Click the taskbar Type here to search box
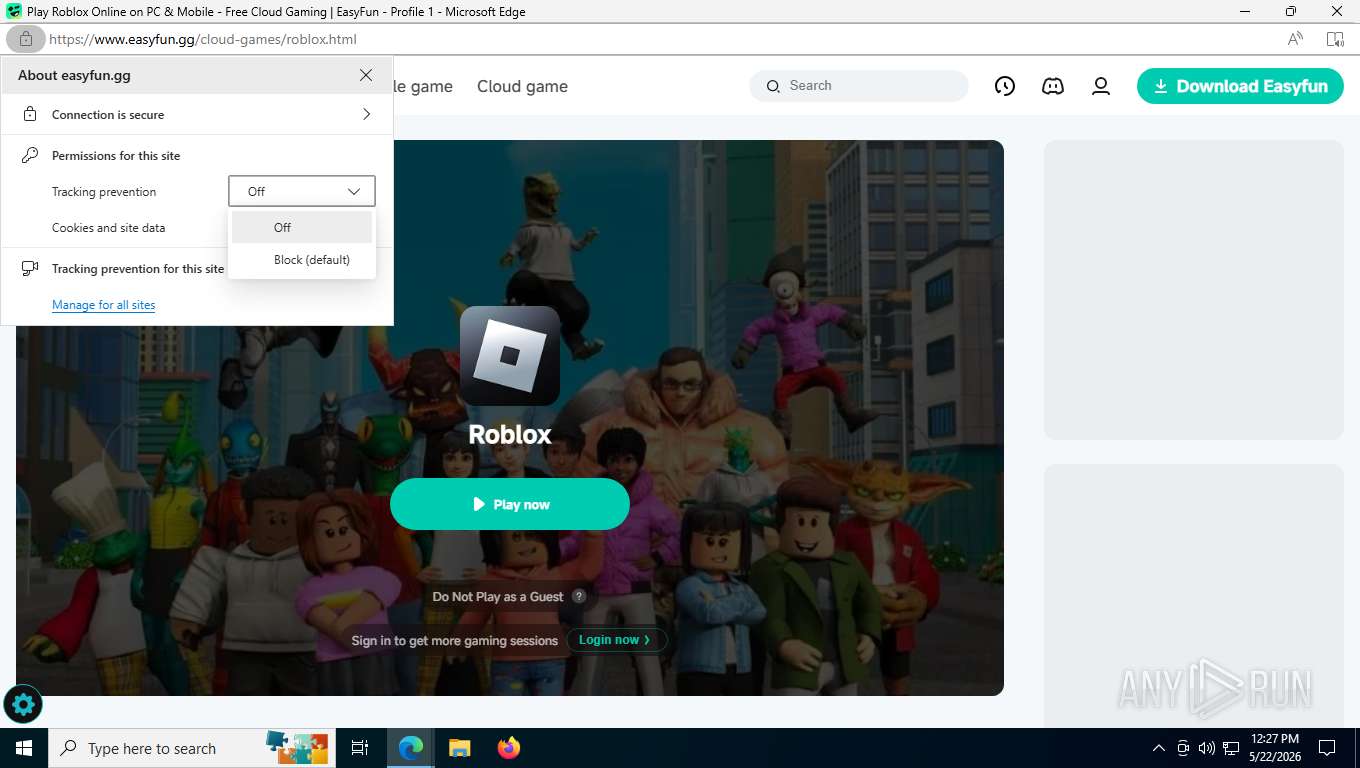Screen dimensions: 1360x768 (x=190, y=748)
